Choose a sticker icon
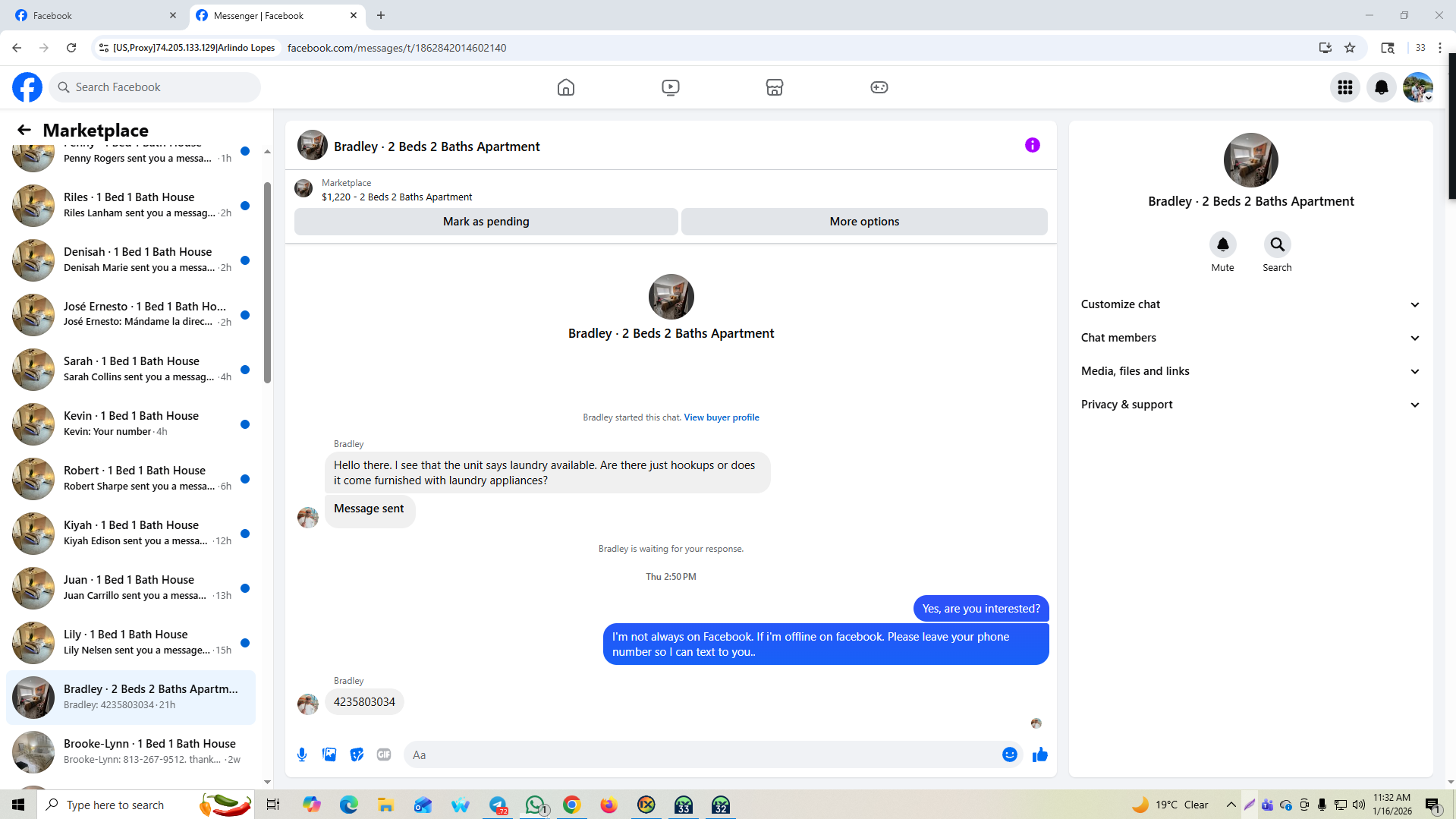 tap(357, 754)
